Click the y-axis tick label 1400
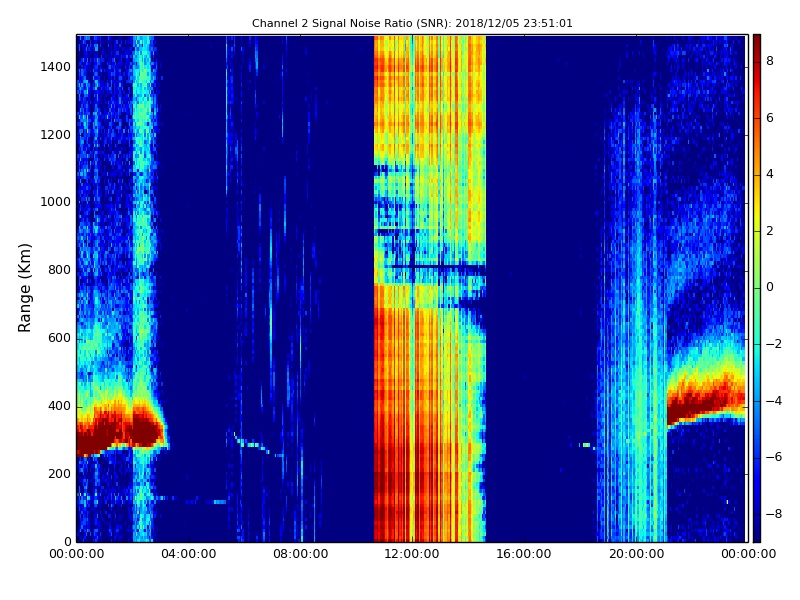Image resolution: width=800 pixels, height=600 pixels. pos(56,67)
